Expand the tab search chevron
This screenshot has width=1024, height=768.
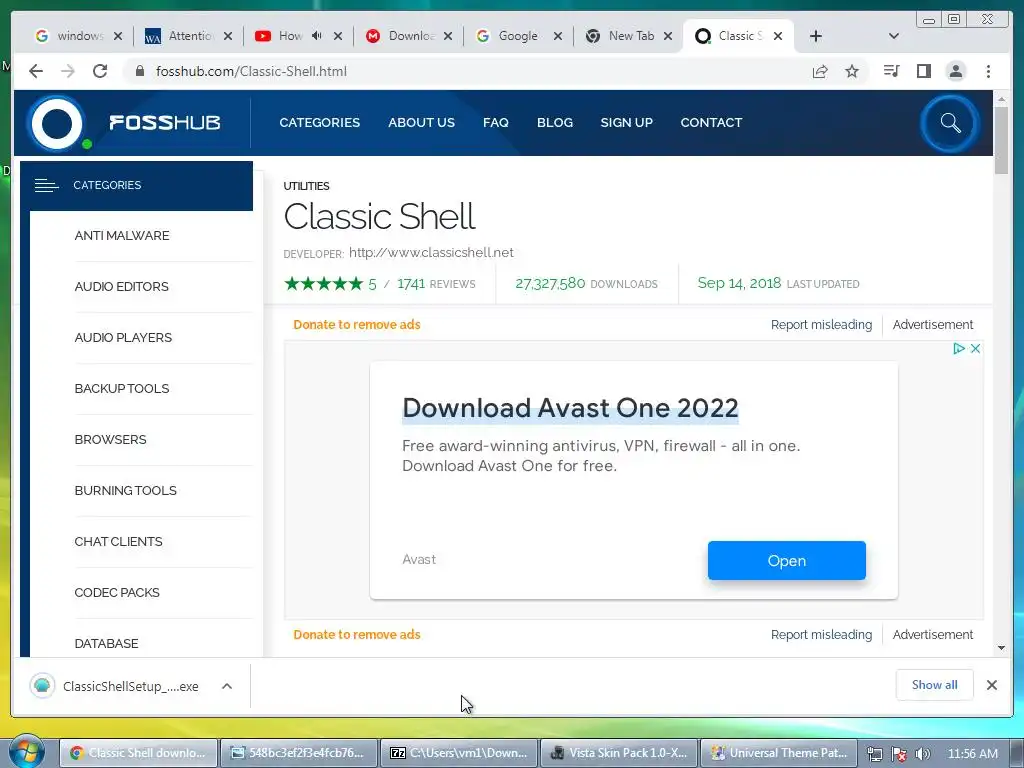coord(894,36)
